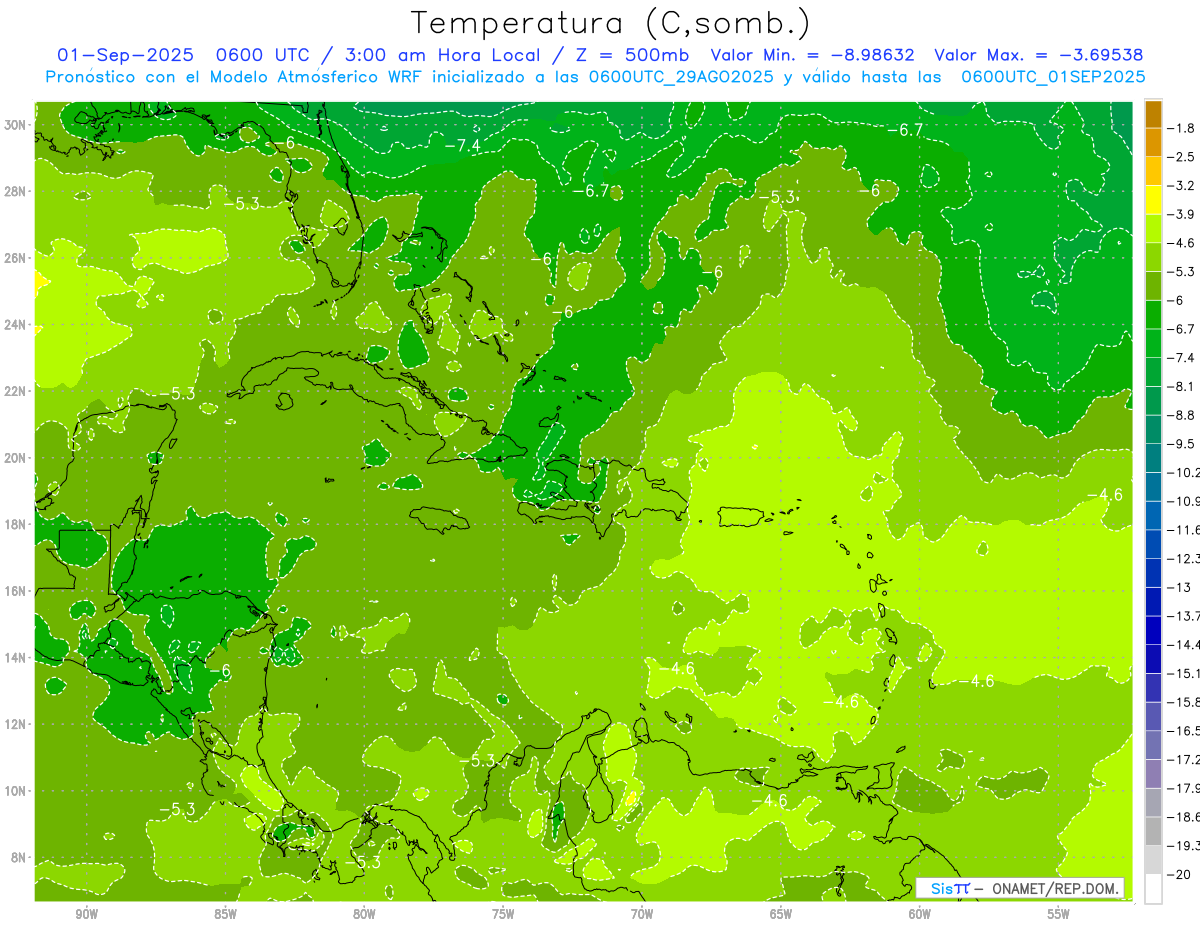This screenshot has width=1200, height=927.
Task: Click the '70W' longitude axis label
Action: tap(642, 914)
